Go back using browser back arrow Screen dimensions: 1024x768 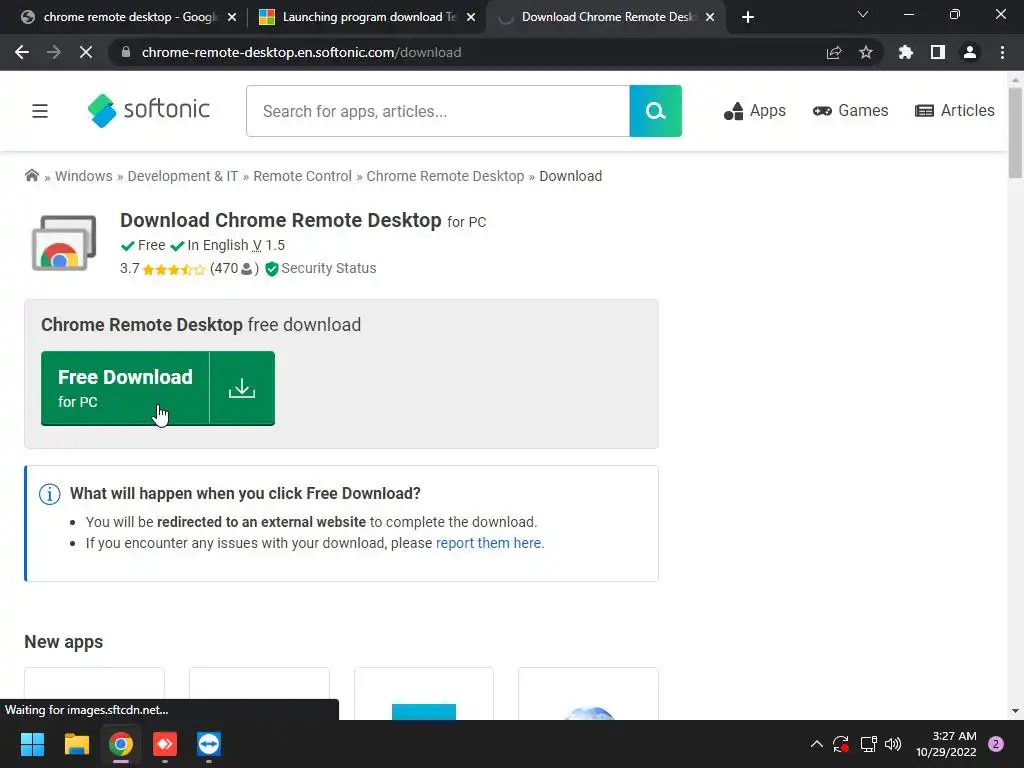point(22,52)
